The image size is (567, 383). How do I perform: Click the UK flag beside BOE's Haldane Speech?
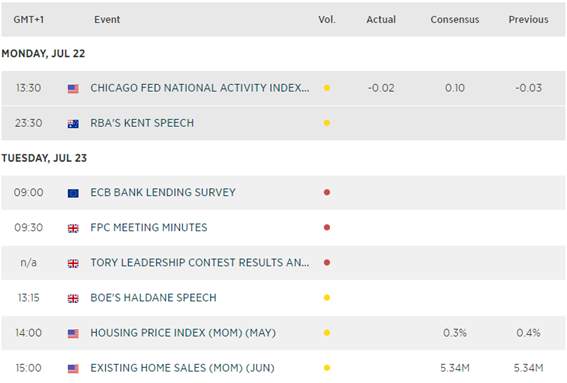point(73,298)
